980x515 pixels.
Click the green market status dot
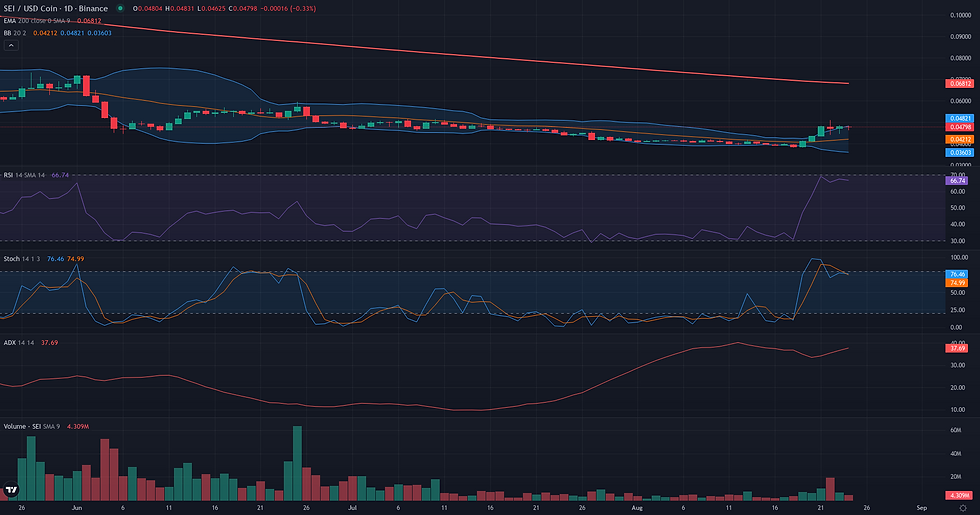point(120,9)
